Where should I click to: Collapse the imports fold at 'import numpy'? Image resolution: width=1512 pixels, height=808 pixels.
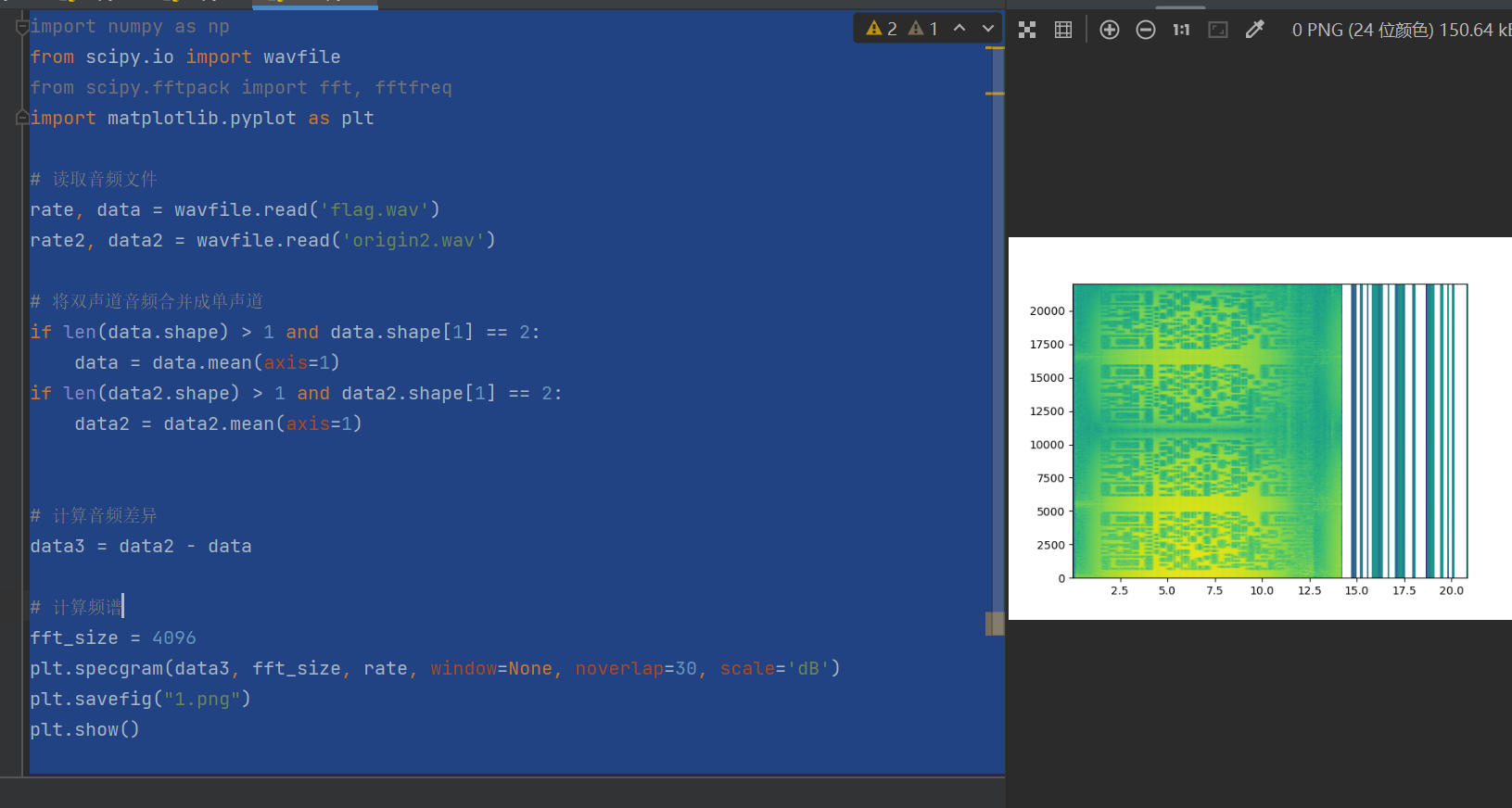tap(22, 27)
